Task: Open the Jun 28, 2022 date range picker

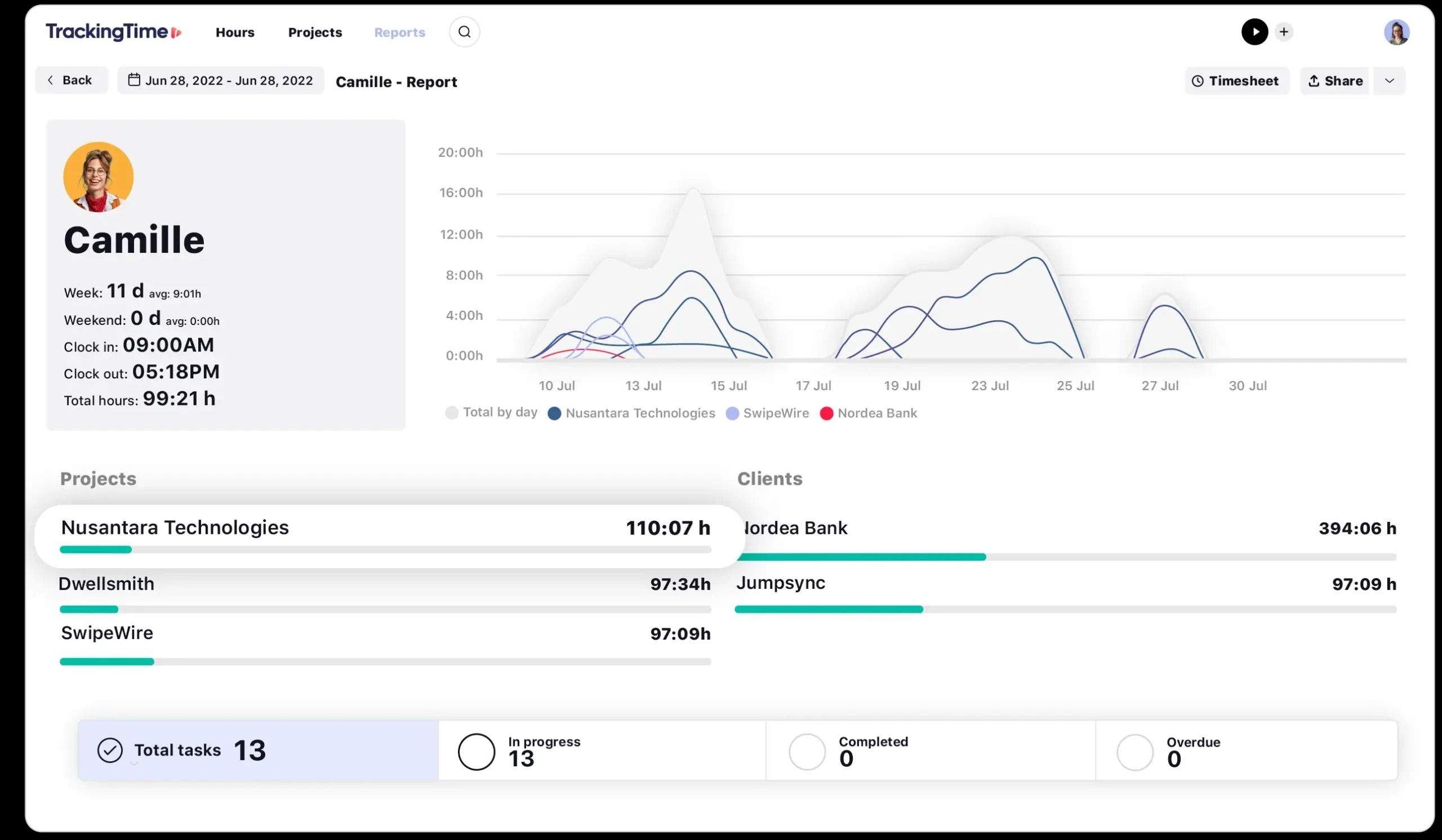Action: [x=221, y=80]
